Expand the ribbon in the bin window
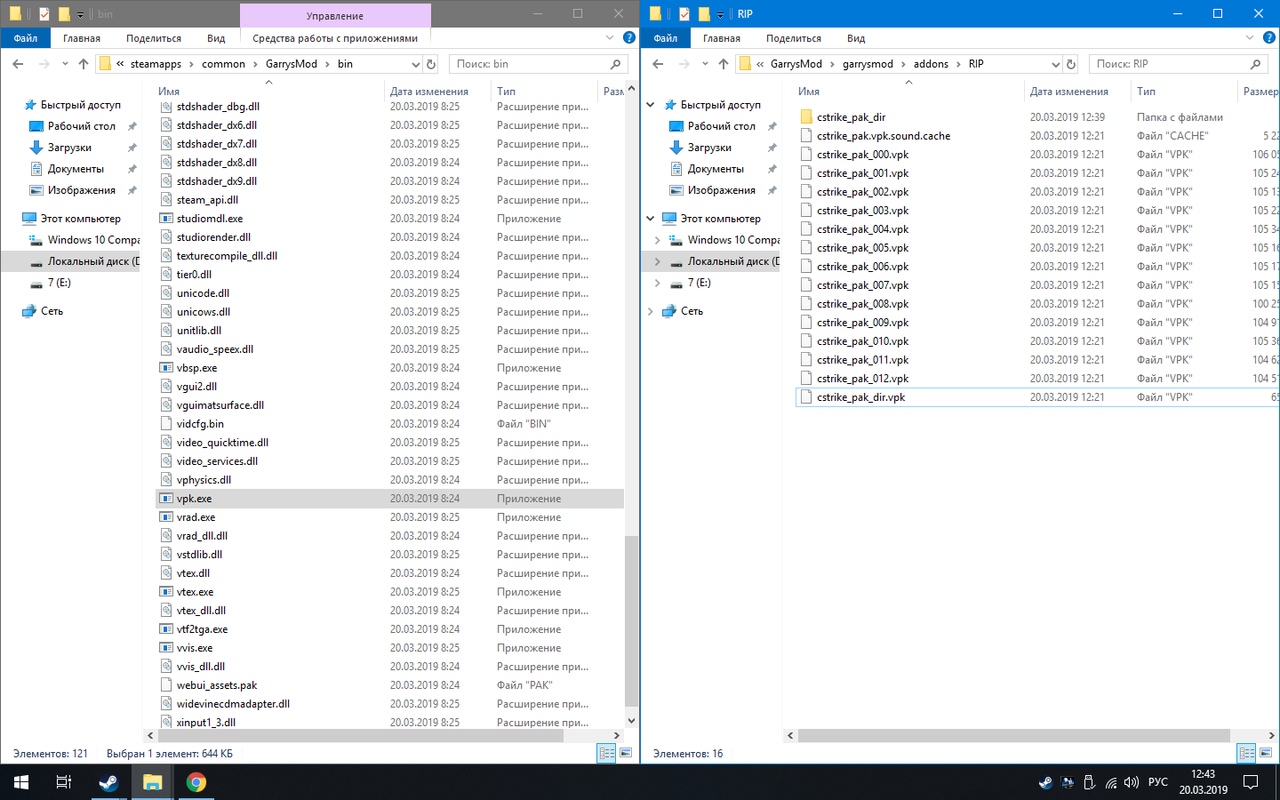 (608, 38)
